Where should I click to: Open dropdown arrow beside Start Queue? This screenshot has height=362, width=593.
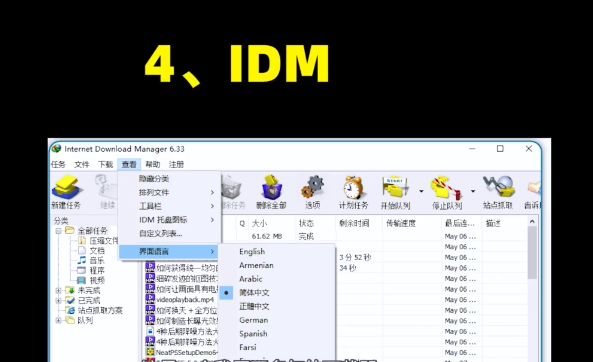point(421,191)
